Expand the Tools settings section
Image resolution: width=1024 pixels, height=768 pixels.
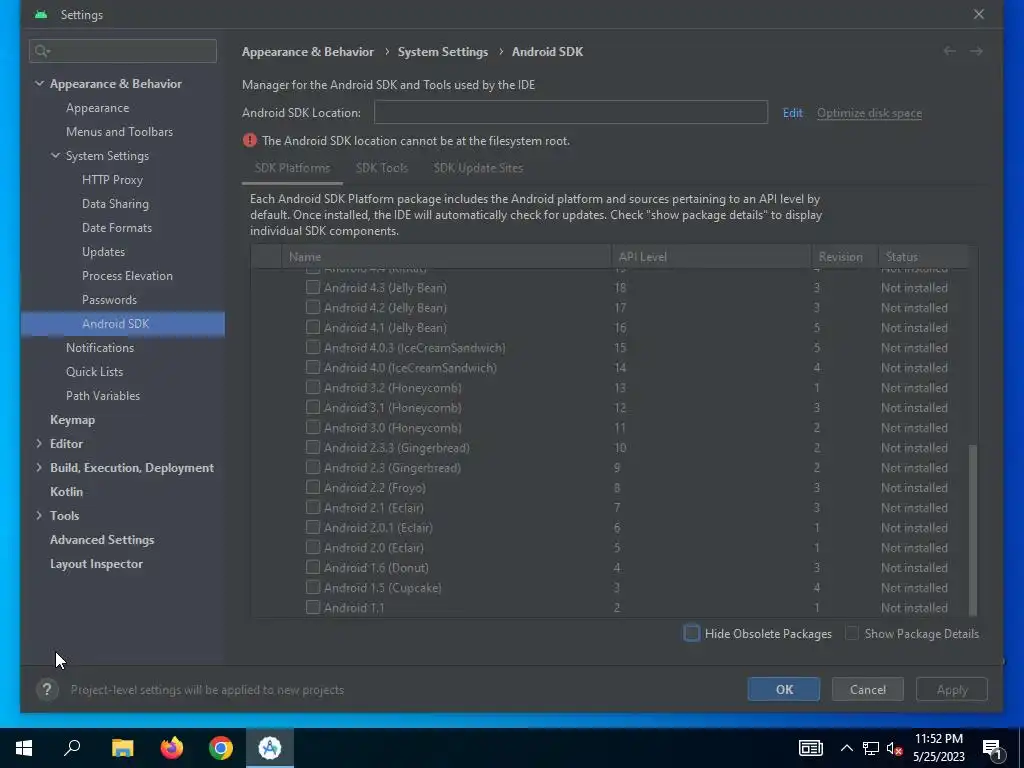point(39,515)
